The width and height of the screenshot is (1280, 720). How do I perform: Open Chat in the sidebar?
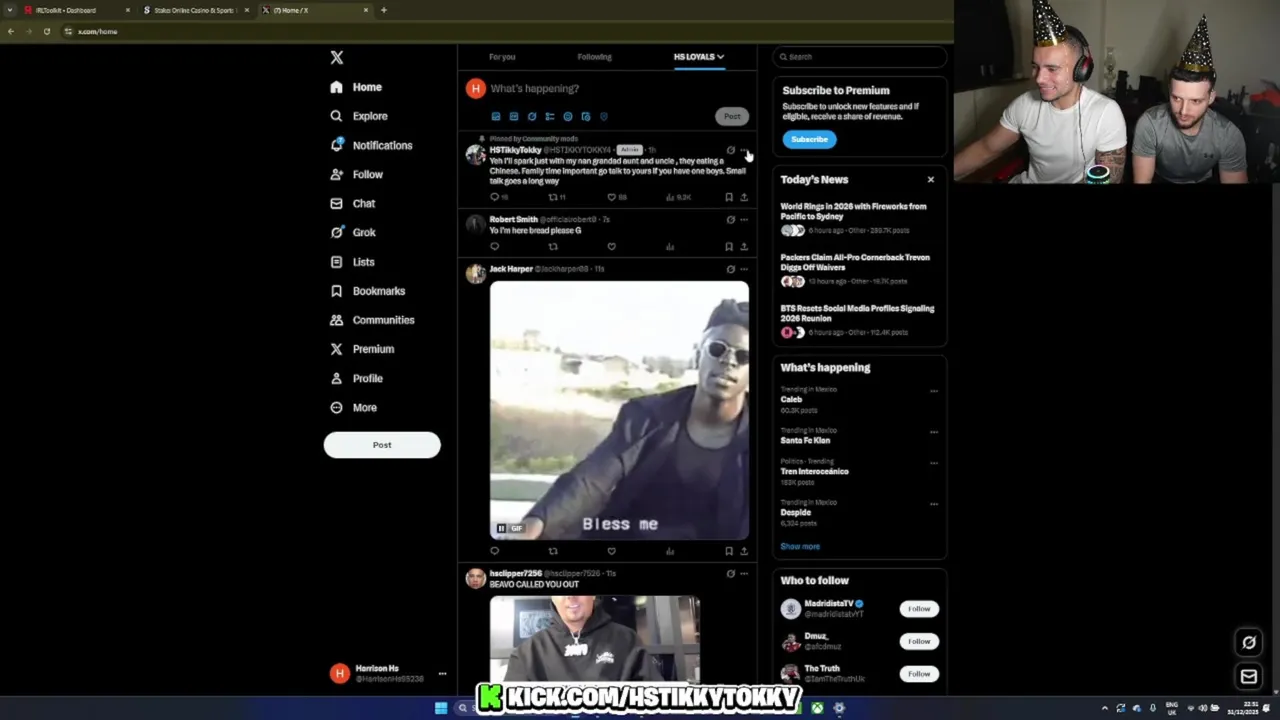(x=352, y=203)
